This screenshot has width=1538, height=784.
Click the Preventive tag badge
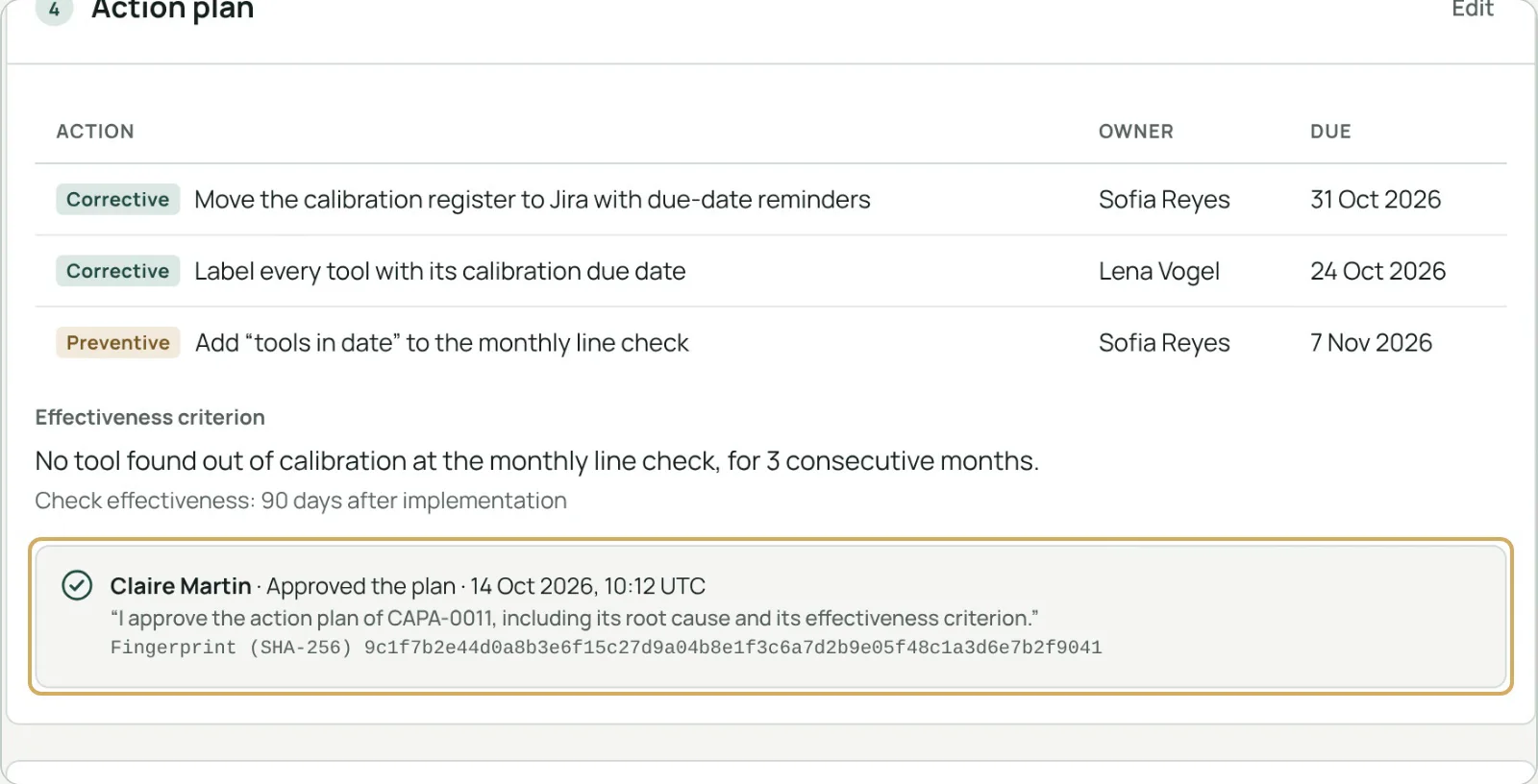click(x=118, y=343)
